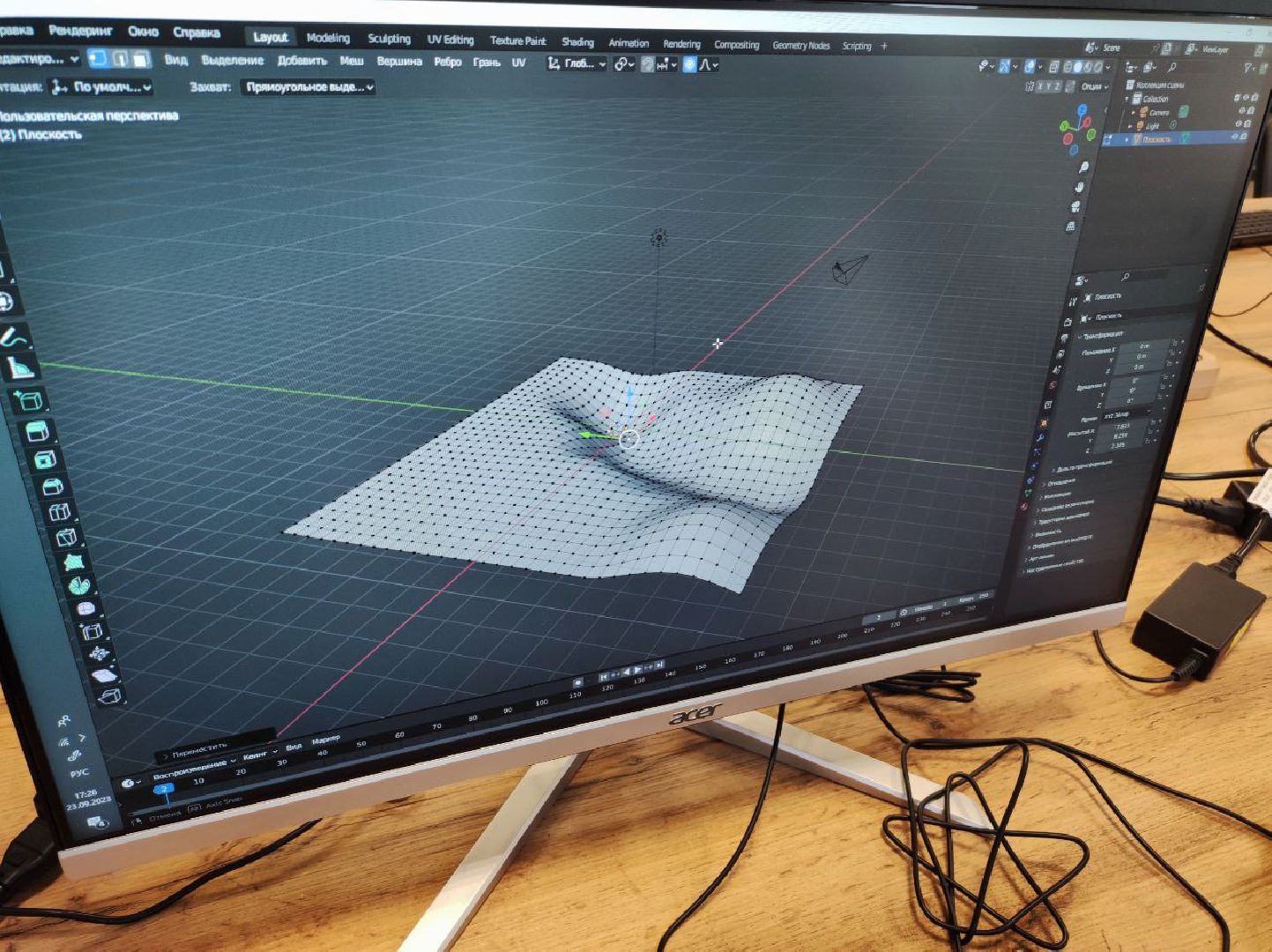
Task: Click the viewport zoom magnifier icon
Action: coord(1082,167)
